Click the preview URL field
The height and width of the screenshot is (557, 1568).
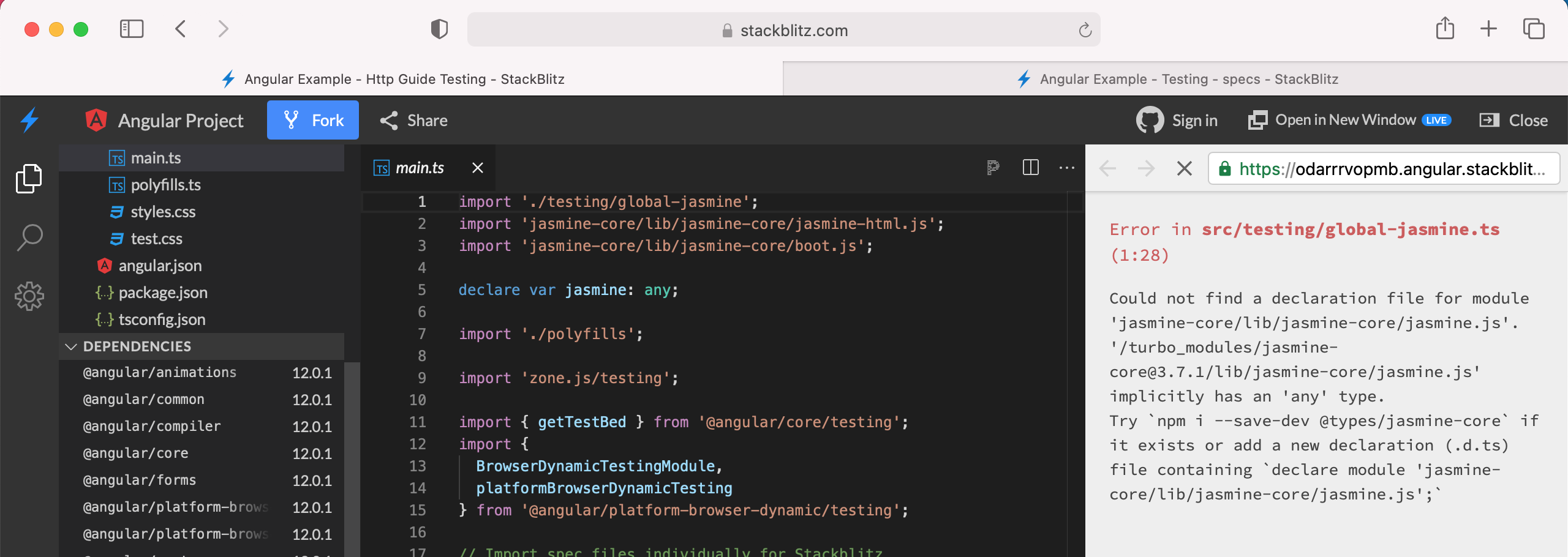tap(1384, 168)
